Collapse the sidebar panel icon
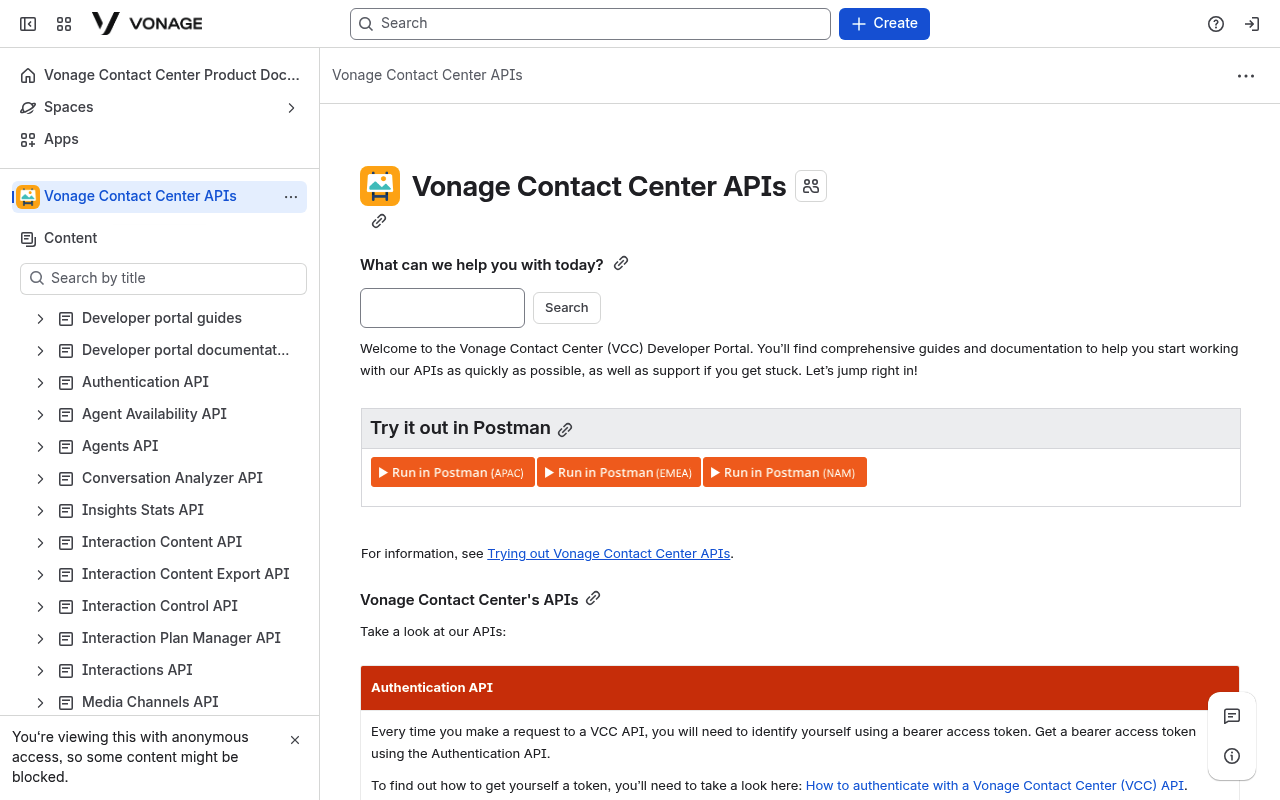Image resolution: width=1280 pixels, height=800 pixels. (28, 24)
